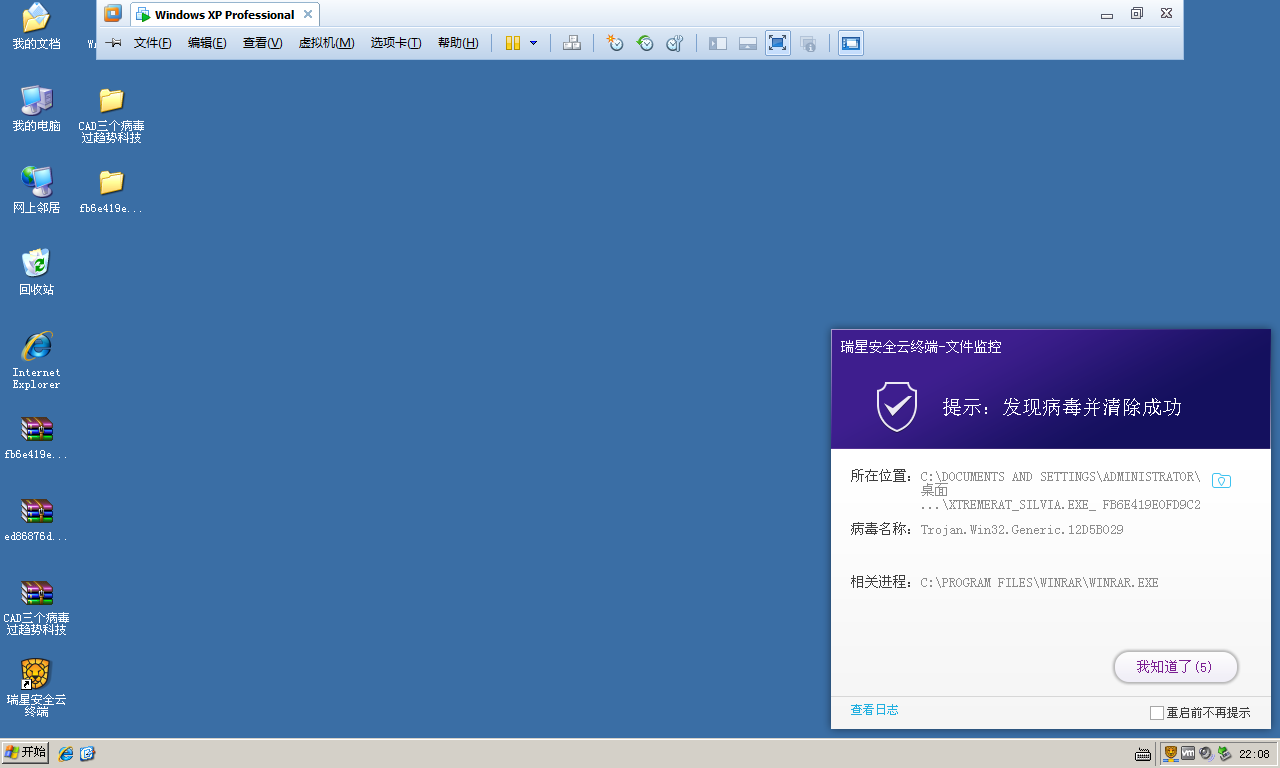Check the 重启前不再提示 checkbox
The width and height of the screenshot is (1280, 768).
click(1157, 713)
